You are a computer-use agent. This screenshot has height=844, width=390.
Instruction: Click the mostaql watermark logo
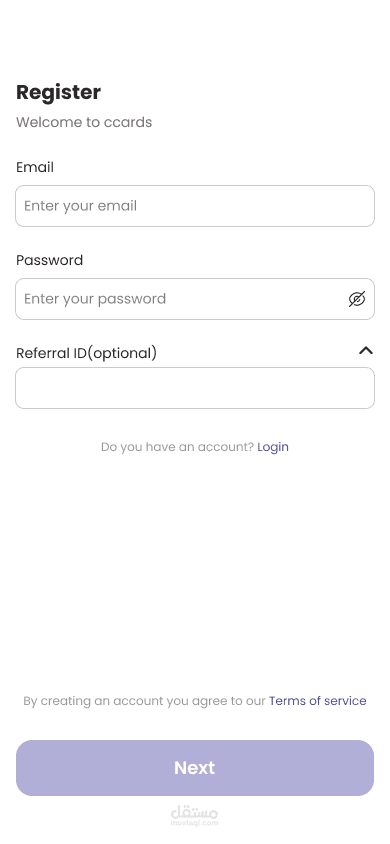[x=195, y=812]
